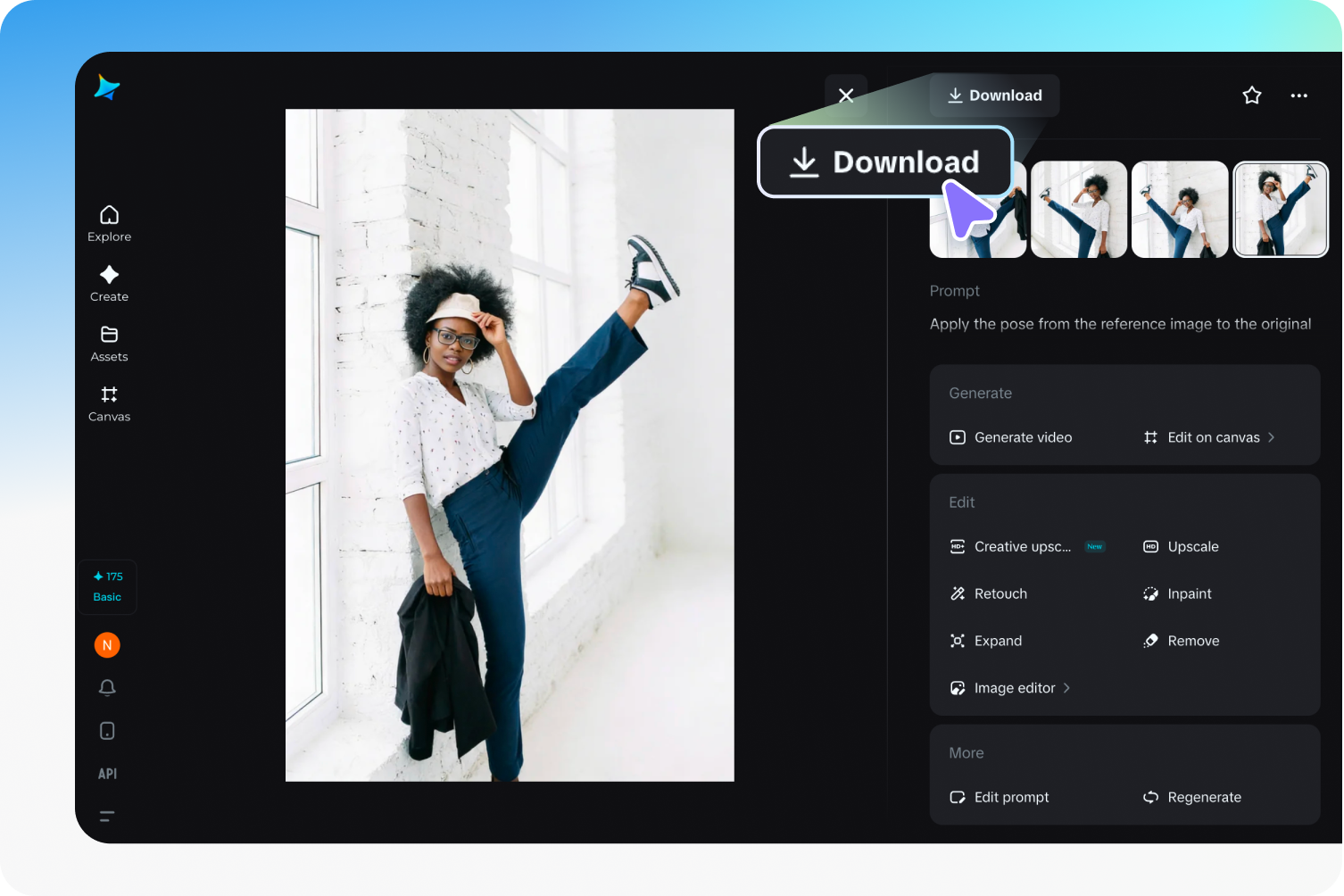
Task: Click the Download button
Action: click(x=994, y=95)
